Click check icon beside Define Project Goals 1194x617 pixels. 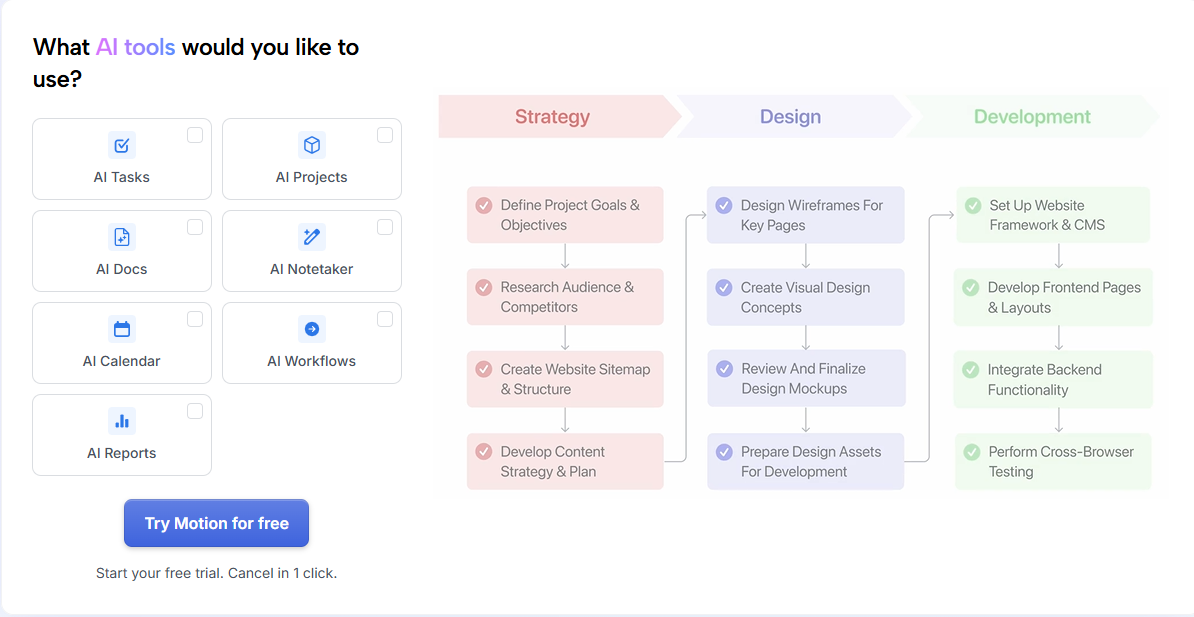[x=484, y=205]
